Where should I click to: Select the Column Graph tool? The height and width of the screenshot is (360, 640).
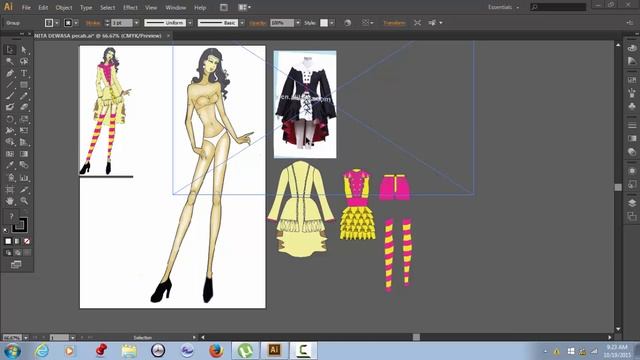pyautogui.click(x=24, y=178)
